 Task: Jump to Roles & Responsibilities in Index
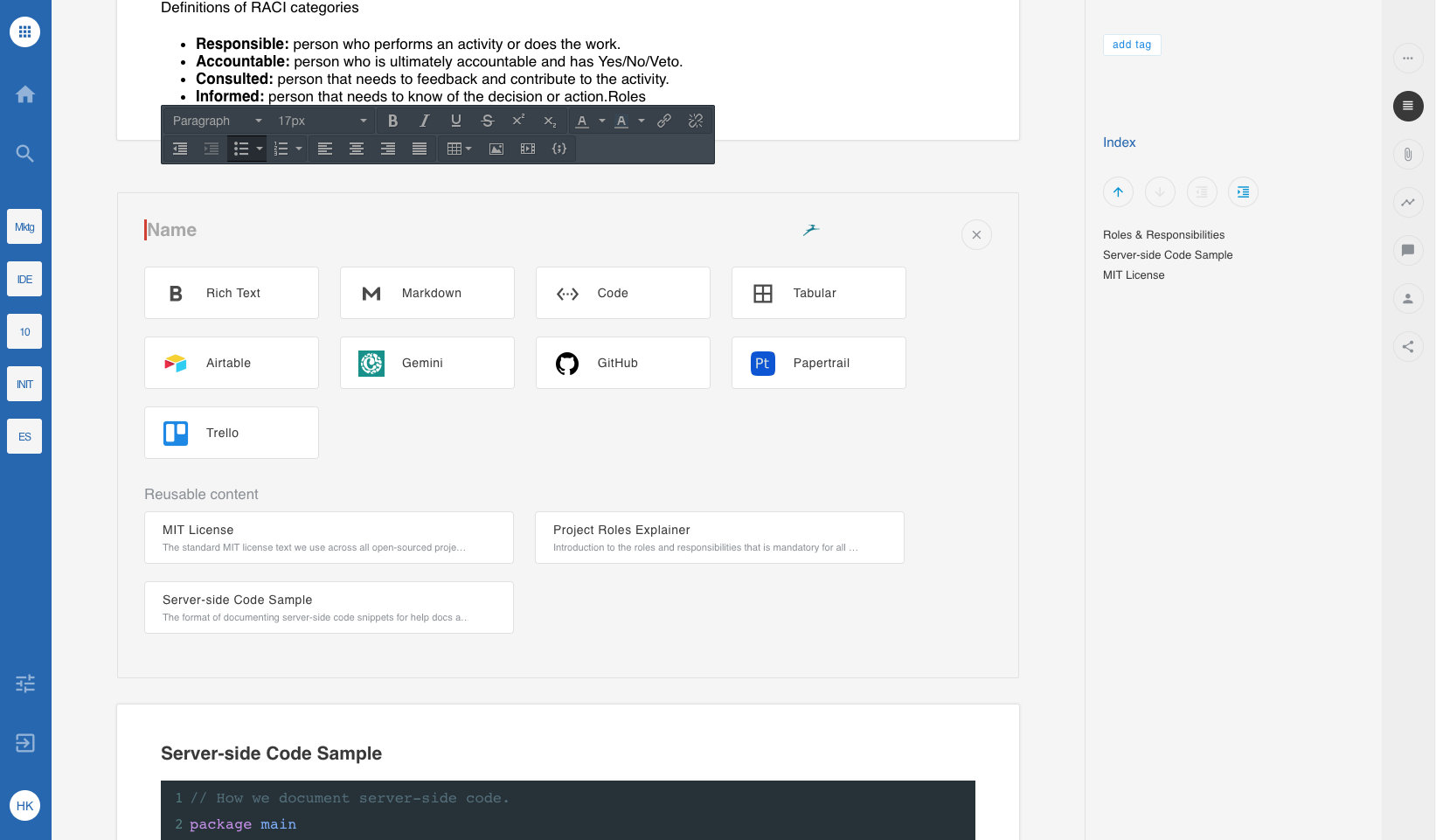[x=1163, y=235]
